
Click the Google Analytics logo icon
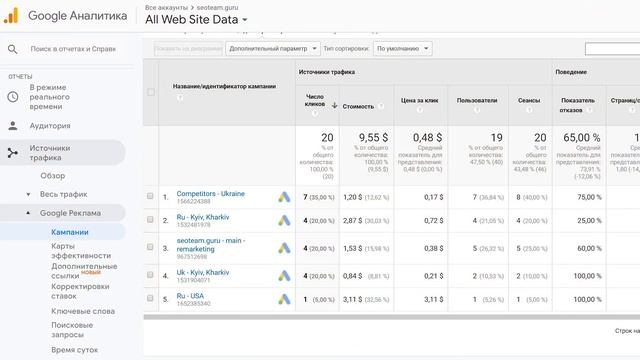[11, 16]
